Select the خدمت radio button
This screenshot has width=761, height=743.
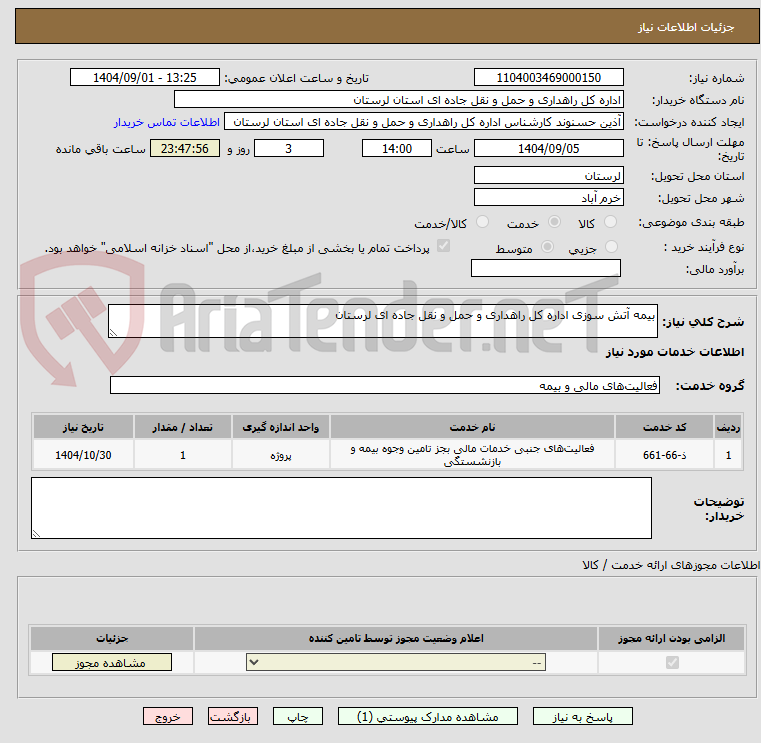point(554,222)
